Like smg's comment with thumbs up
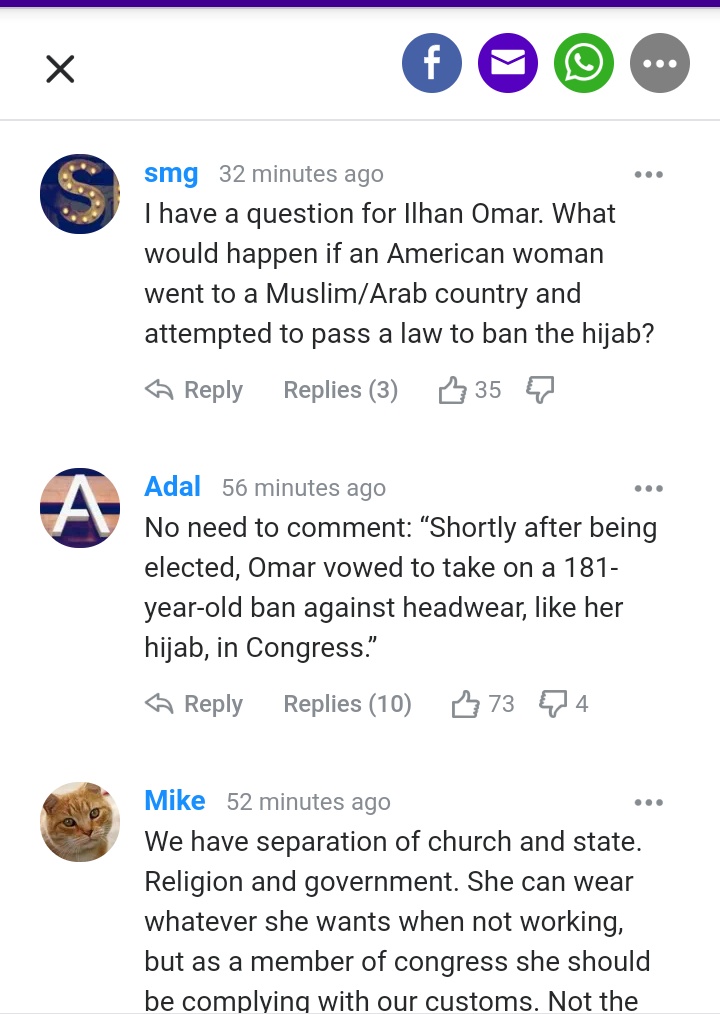This screenshot has width=720, height=1014. click(x=453, y=390)
